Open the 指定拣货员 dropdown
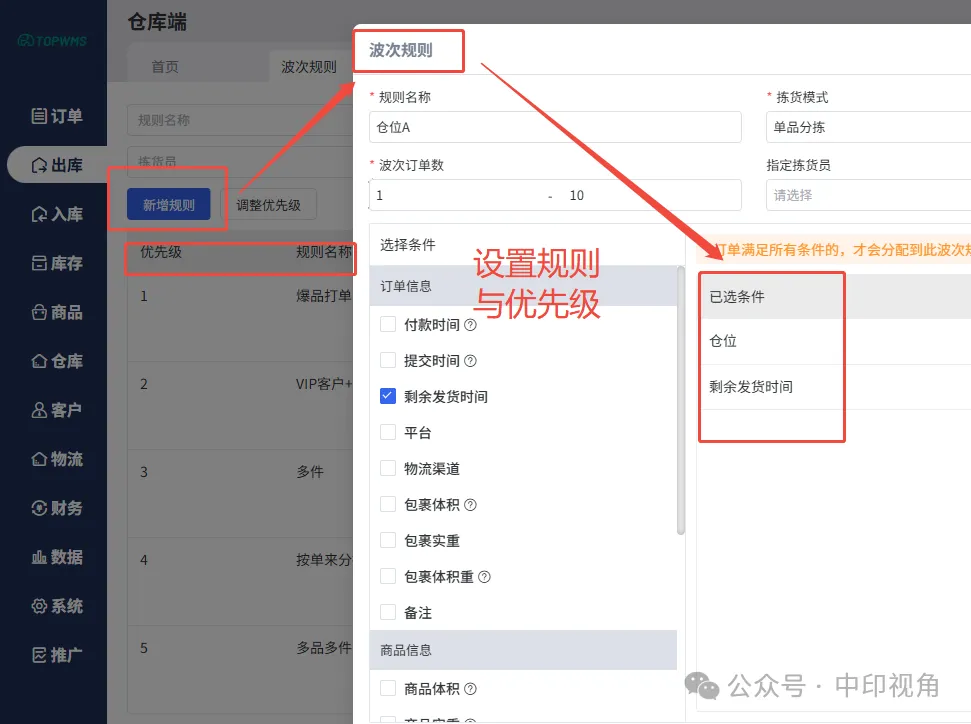The height and width of the screenshot is (724, 971). 868,195
